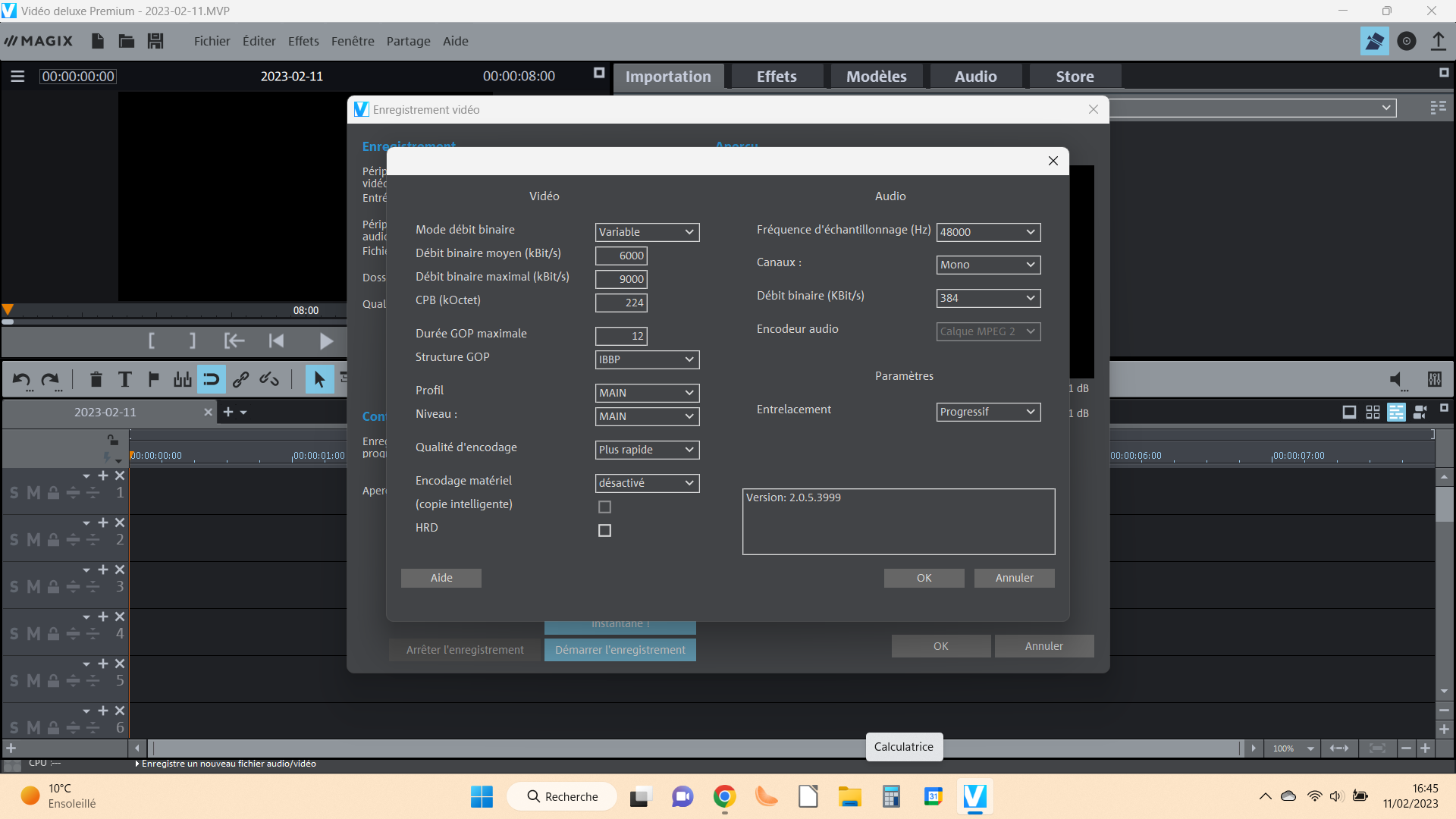Click Démarrer l'enregistrement button
This screenshot has height=819, width=1456.
[620, 650]
